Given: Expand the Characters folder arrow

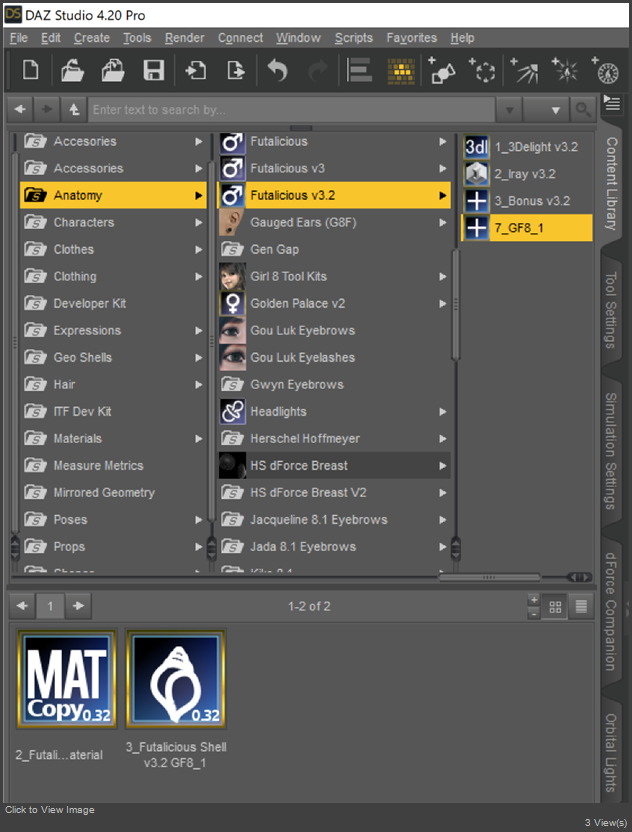Looking at the screenshot, I should point(198,222).
